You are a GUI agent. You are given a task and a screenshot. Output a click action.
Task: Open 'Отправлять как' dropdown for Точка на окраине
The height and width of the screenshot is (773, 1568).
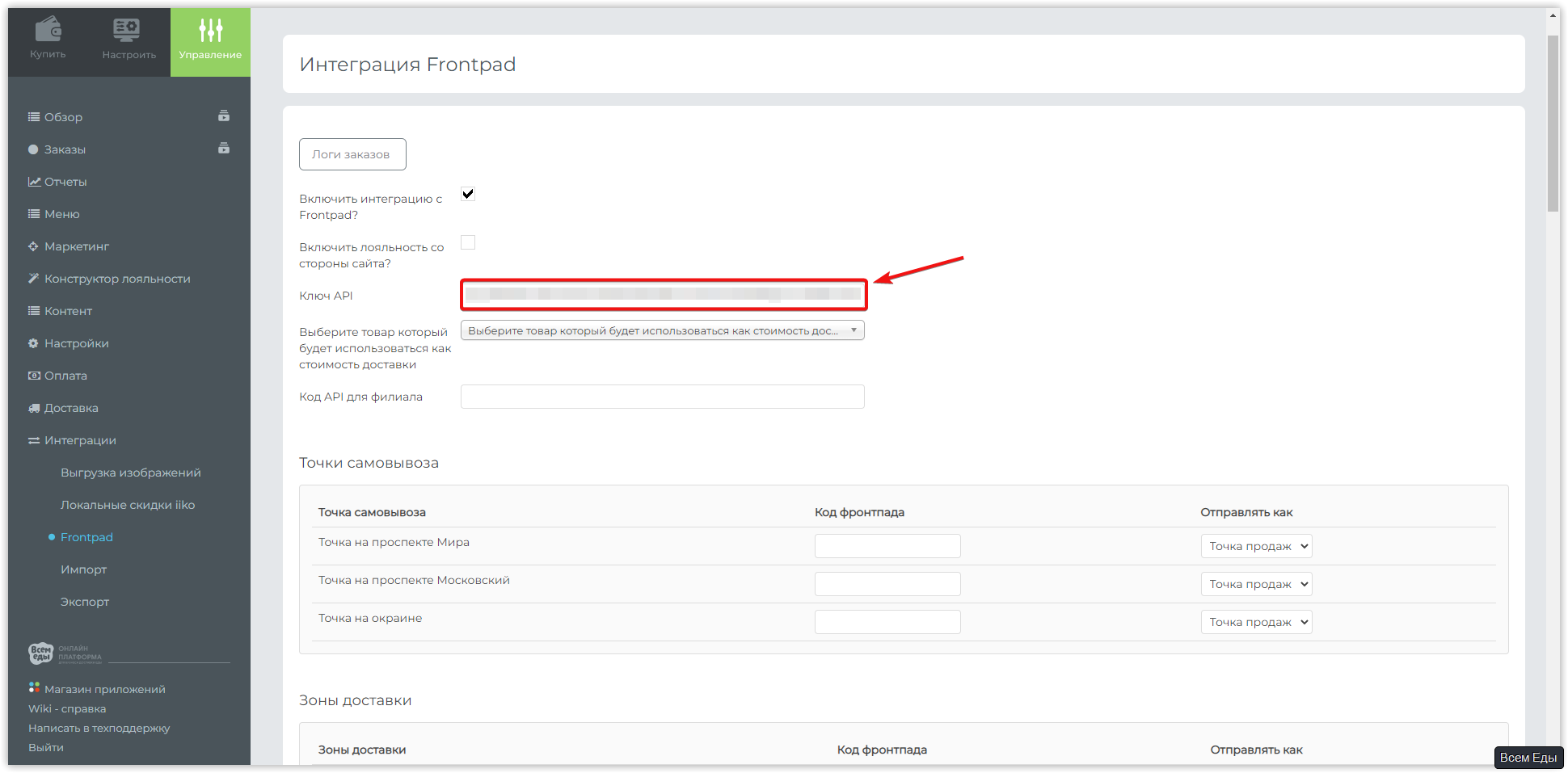pyautogui.click(x=1256, y=622)
